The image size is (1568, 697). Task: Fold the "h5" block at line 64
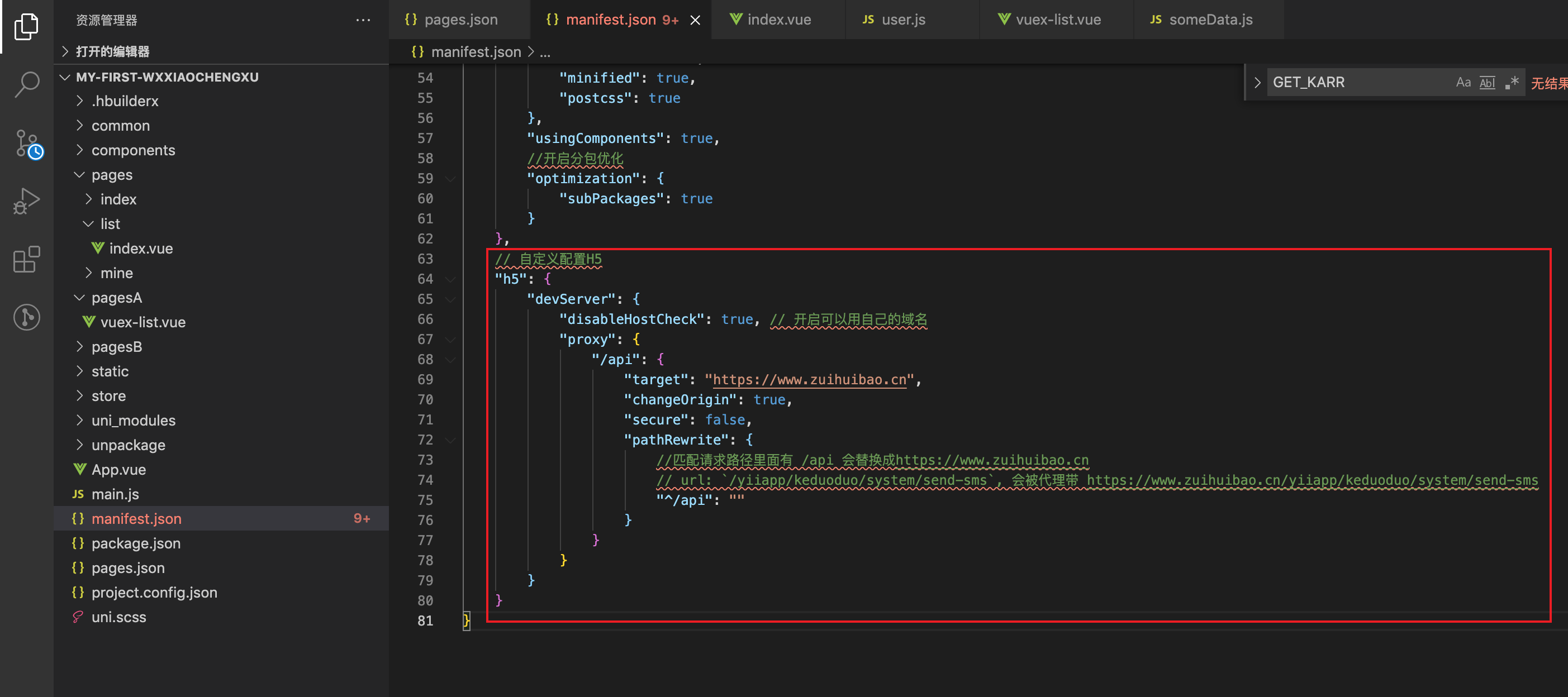pyautogui.click(x=450, y=279)
